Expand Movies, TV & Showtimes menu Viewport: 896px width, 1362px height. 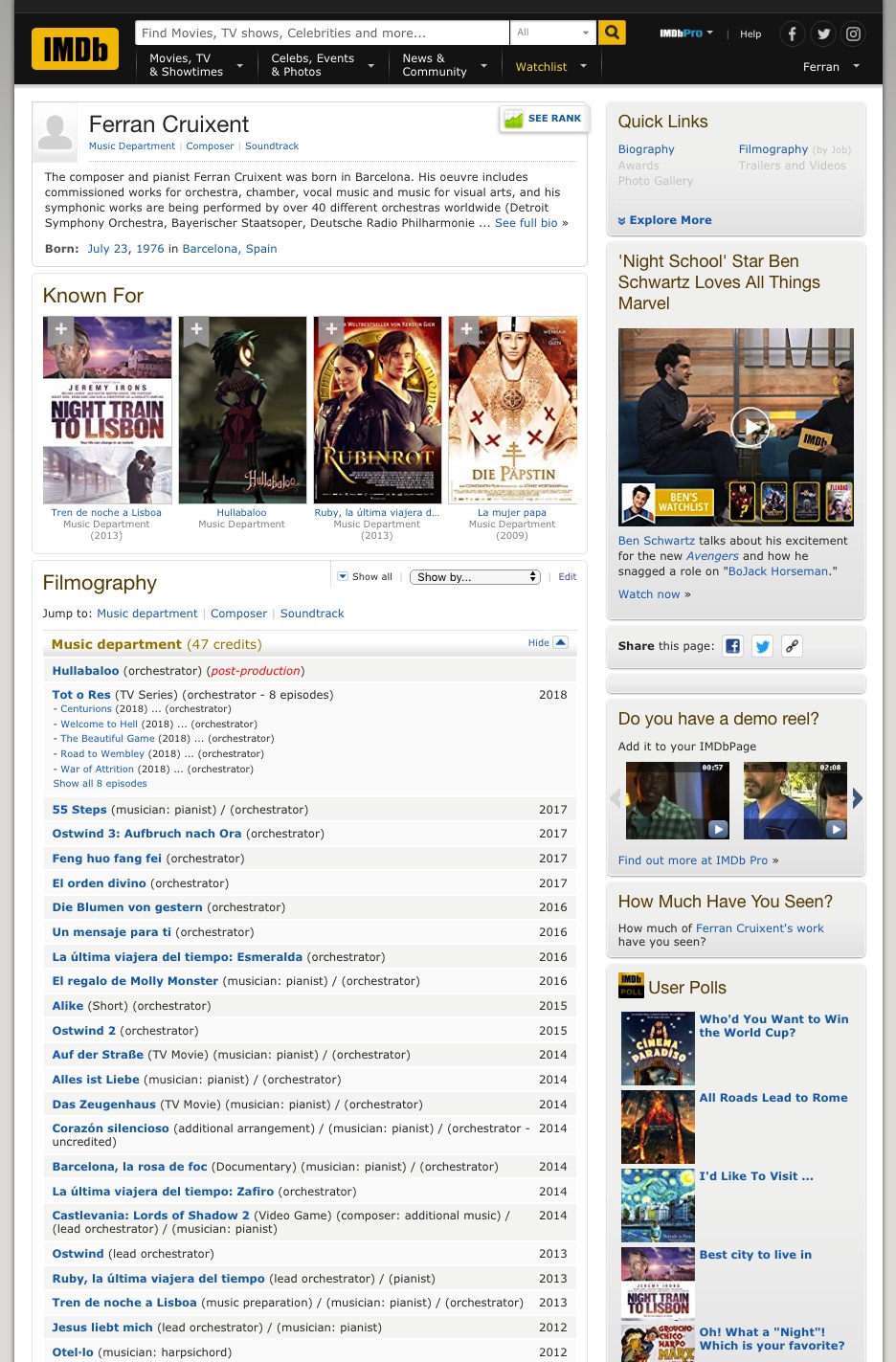[195, 65]
